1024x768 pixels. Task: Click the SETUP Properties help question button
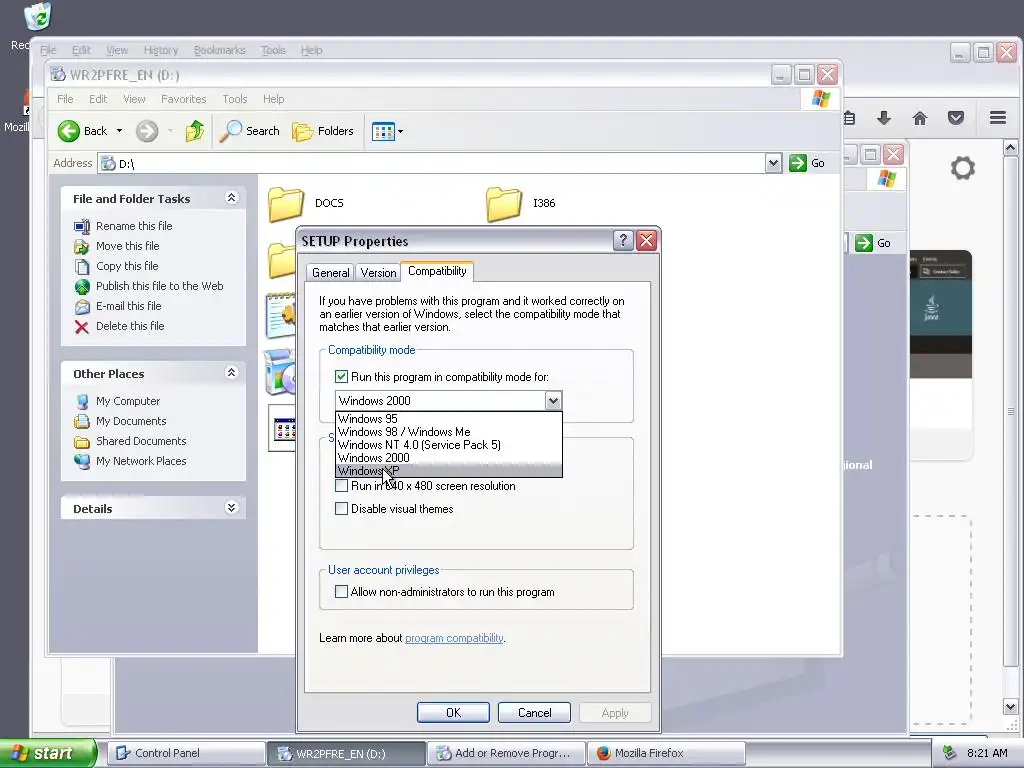click(623, 241)
